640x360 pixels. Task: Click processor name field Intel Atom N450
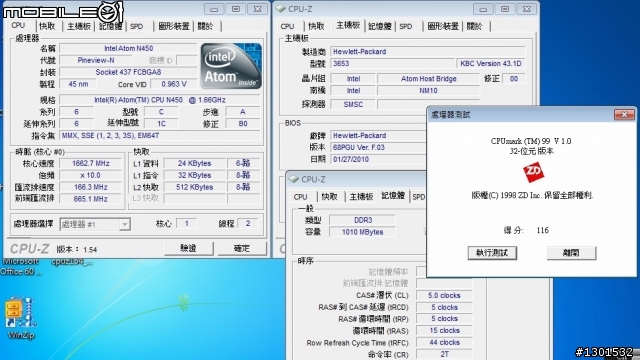128,48
